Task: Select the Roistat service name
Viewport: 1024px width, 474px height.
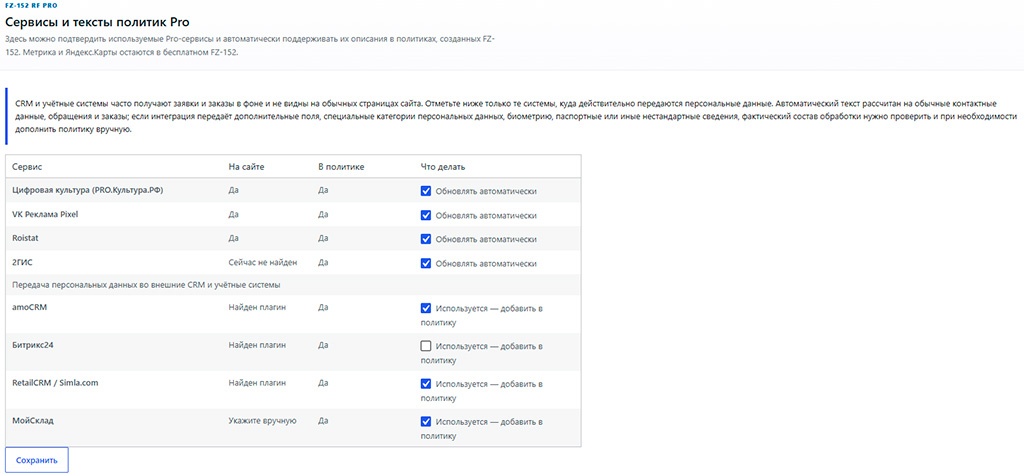Action: point(25,239)
